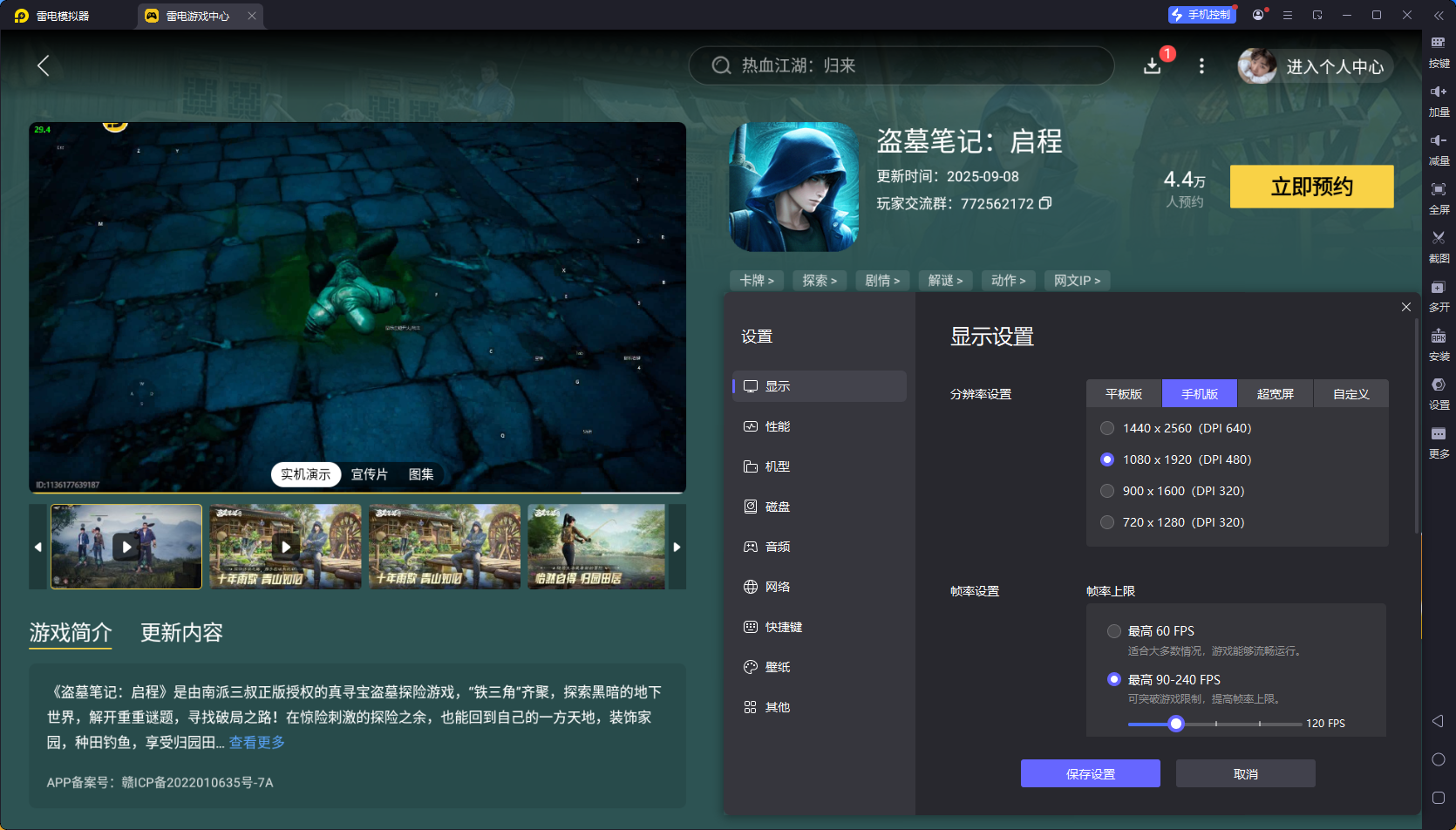
Task: Open 设置 gear icon in right sidebar
Action: point(1439,393)
